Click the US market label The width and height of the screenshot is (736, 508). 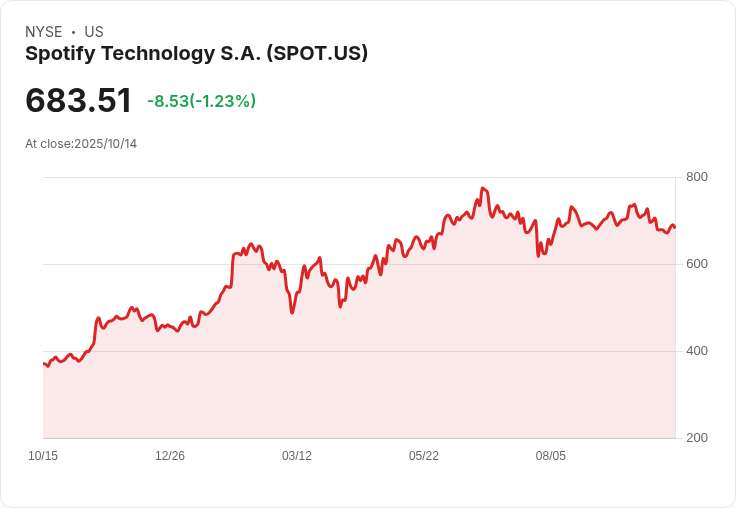[x=94, y=32]
